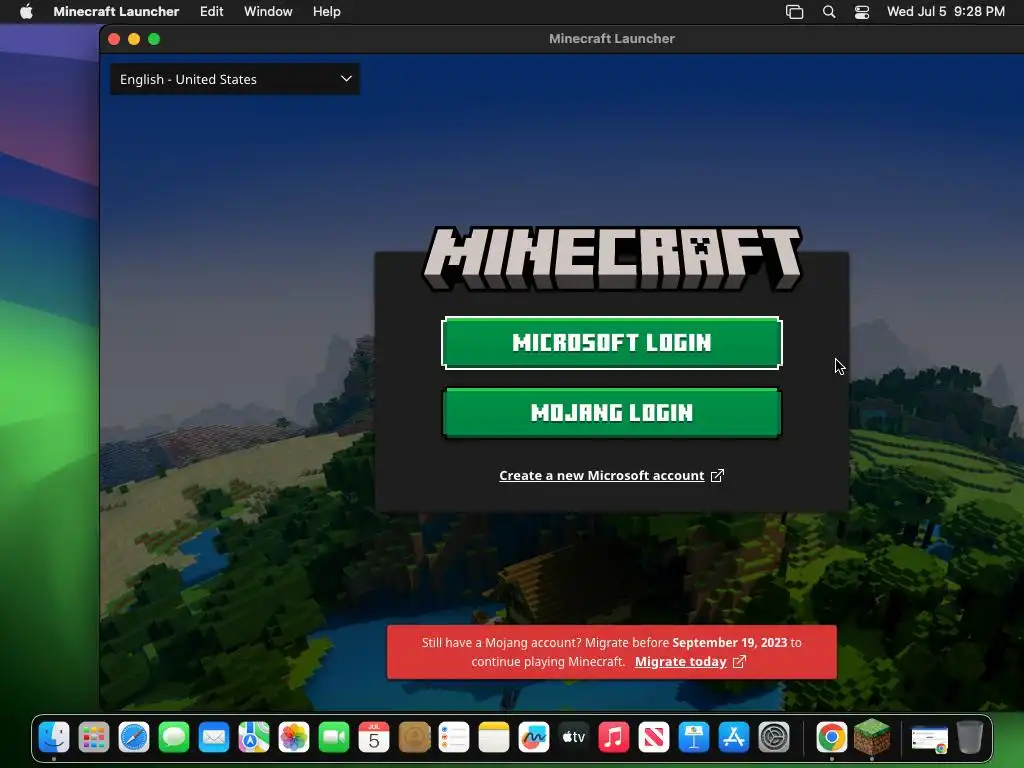1024x768 pixels.
Task: Open the Apple menu
Action: pos(26,11)
